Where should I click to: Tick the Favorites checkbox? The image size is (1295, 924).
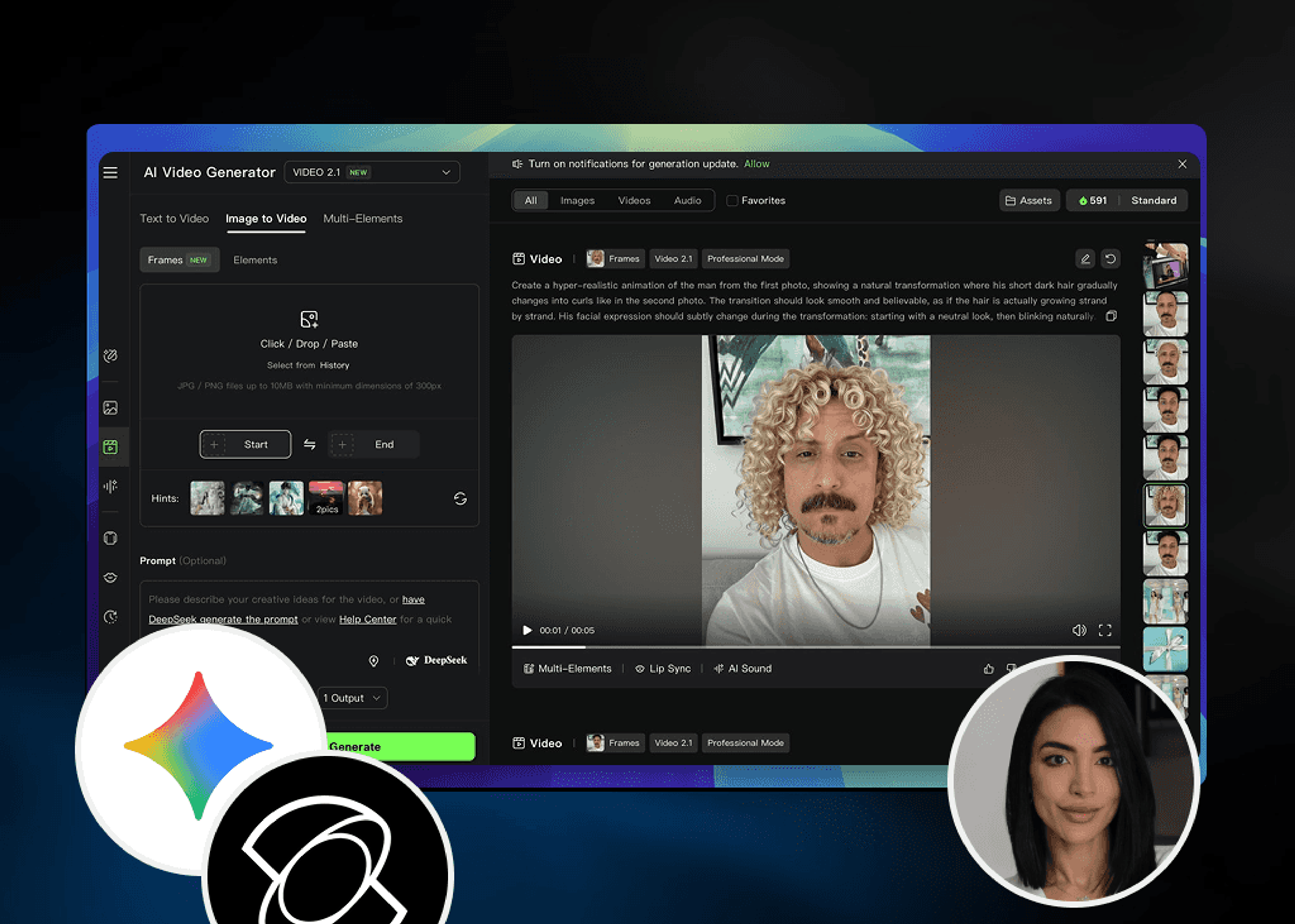click(732, 200)
